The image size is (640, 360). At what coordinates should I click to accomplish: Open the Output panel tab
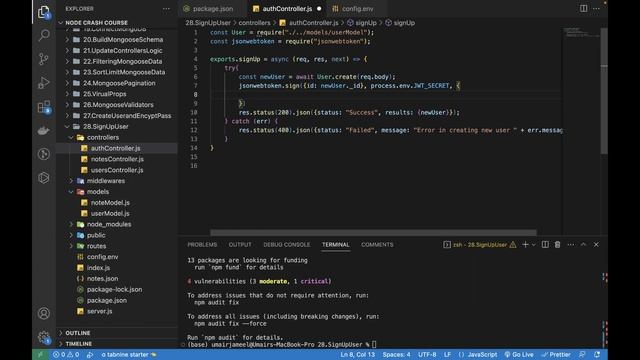(240, 244)
